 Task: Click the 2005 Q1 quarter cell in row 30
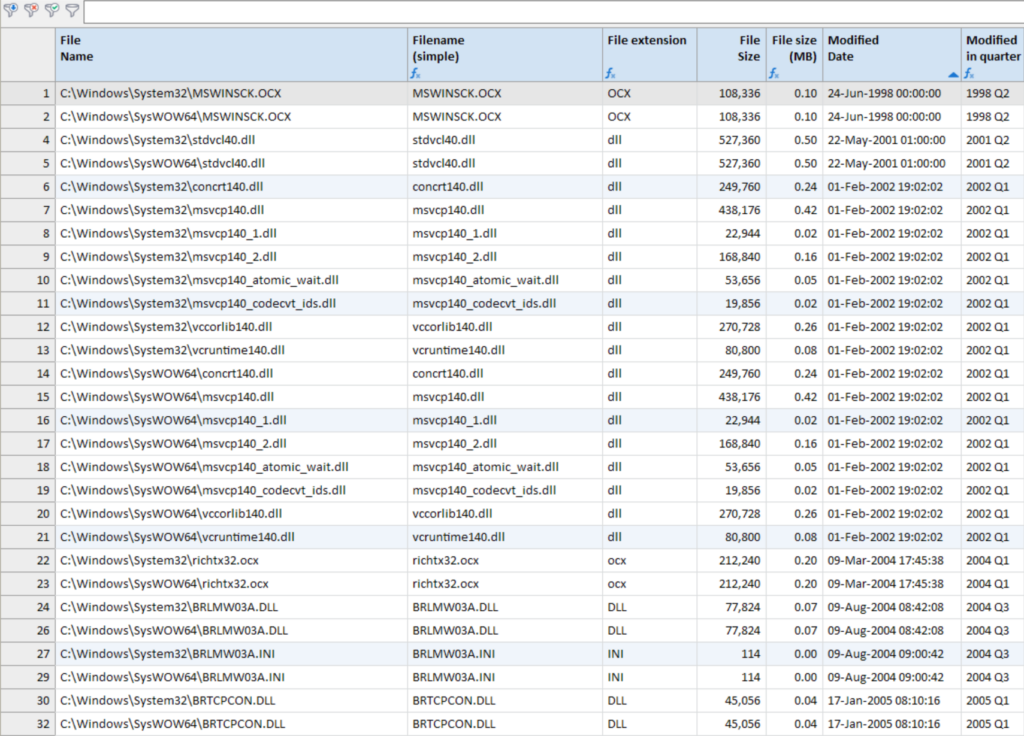[x=991, y=700]
